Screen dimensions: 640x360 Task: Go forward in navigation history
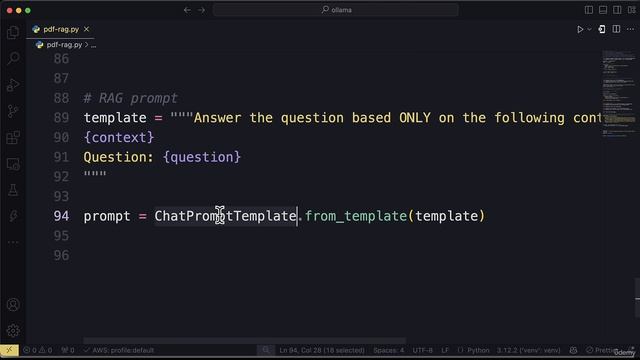point(202,10)
